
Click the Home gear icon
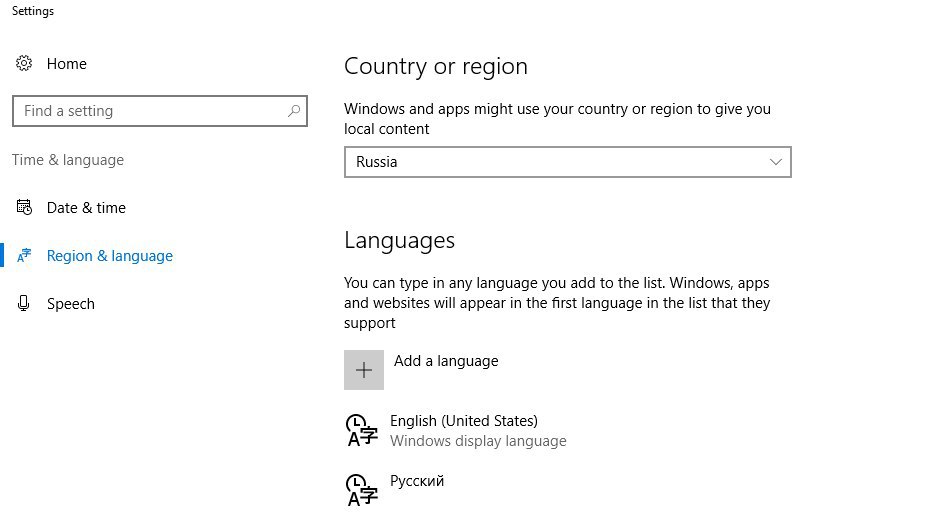click(x=24, y=63)
